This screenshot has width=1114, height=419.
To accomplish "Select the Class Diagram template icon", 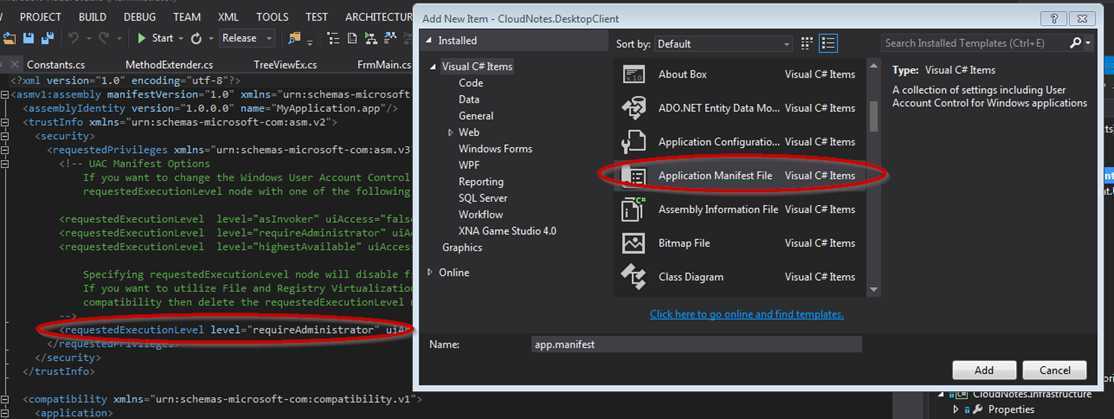I will [x=633, y=277].
